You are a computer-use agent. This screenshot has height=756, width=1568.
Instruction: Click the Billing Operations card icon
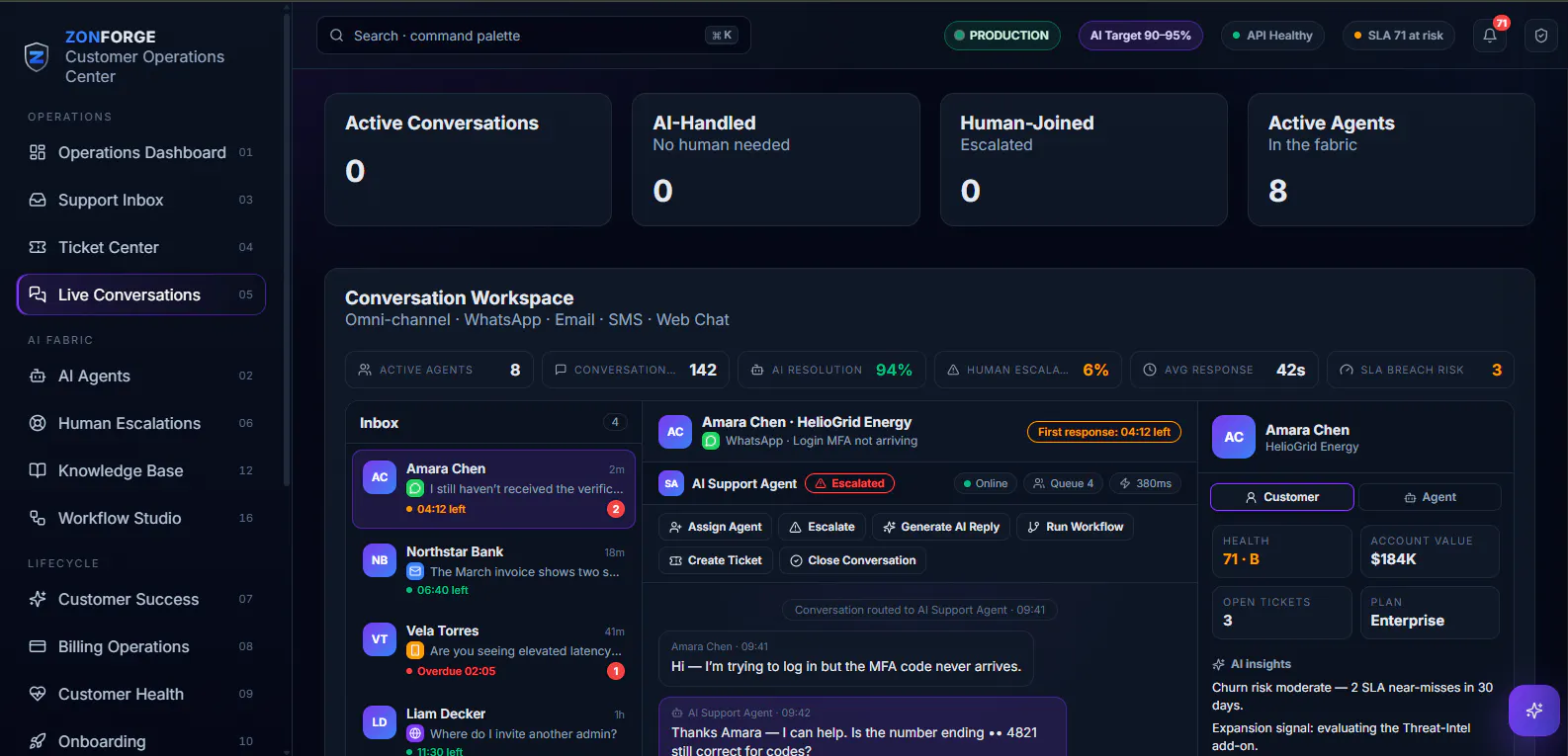click(38, 646)
